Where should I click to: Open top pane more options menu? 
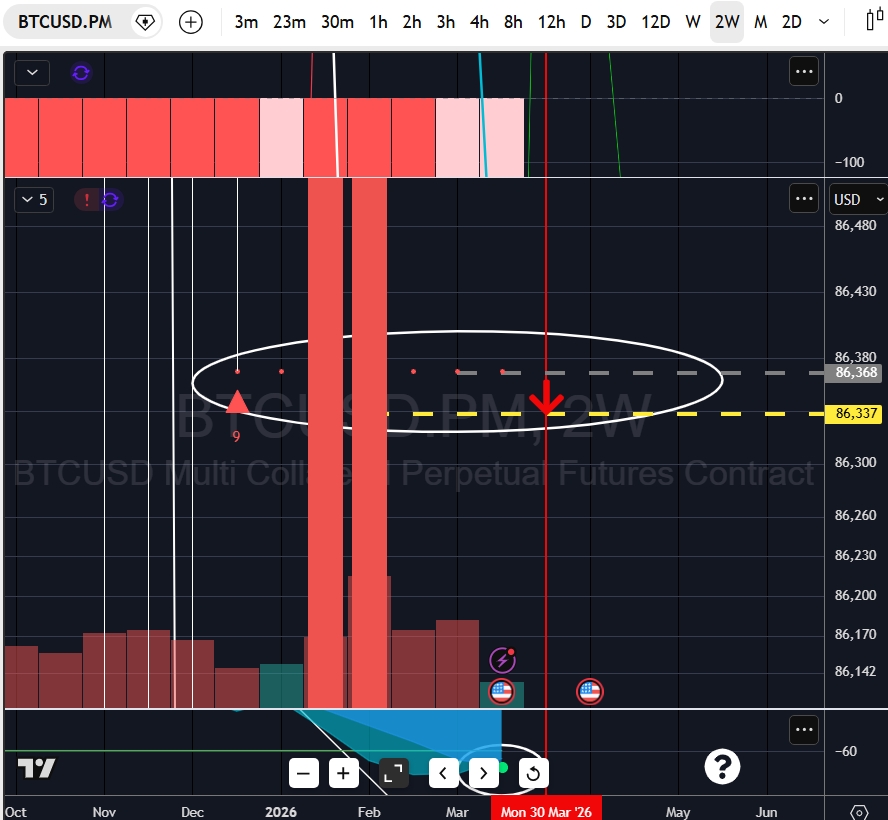point(804,71)
